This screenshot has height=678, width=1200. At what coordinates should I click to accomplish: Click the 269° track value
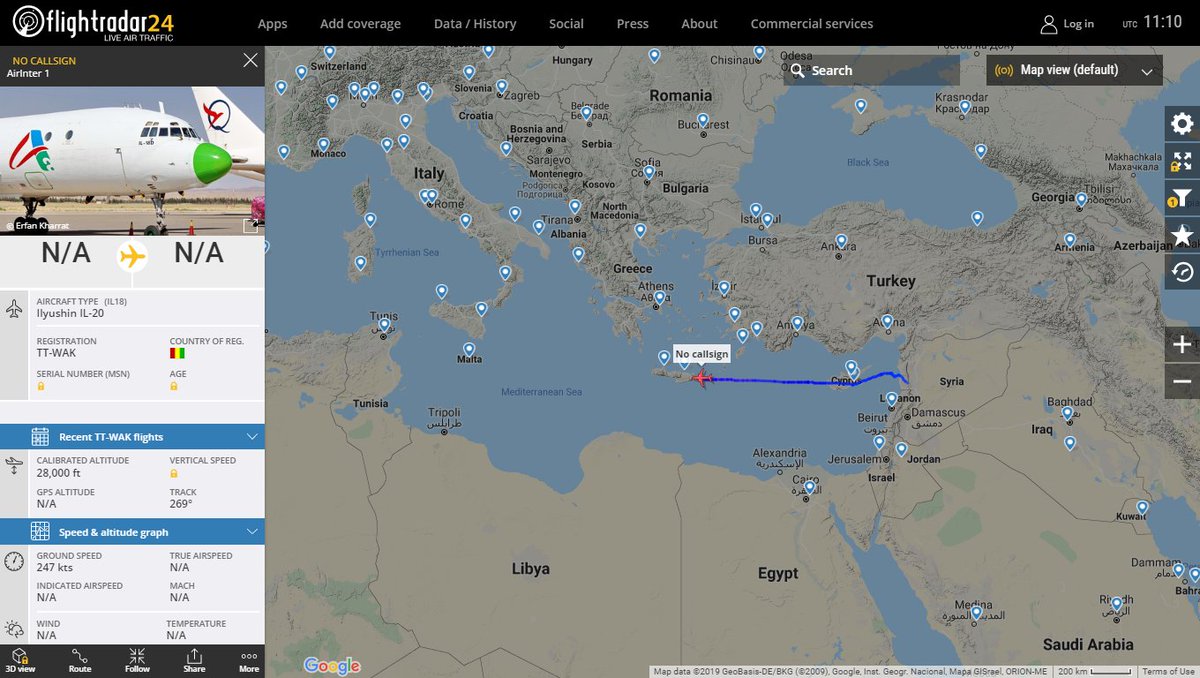[180, 503]
